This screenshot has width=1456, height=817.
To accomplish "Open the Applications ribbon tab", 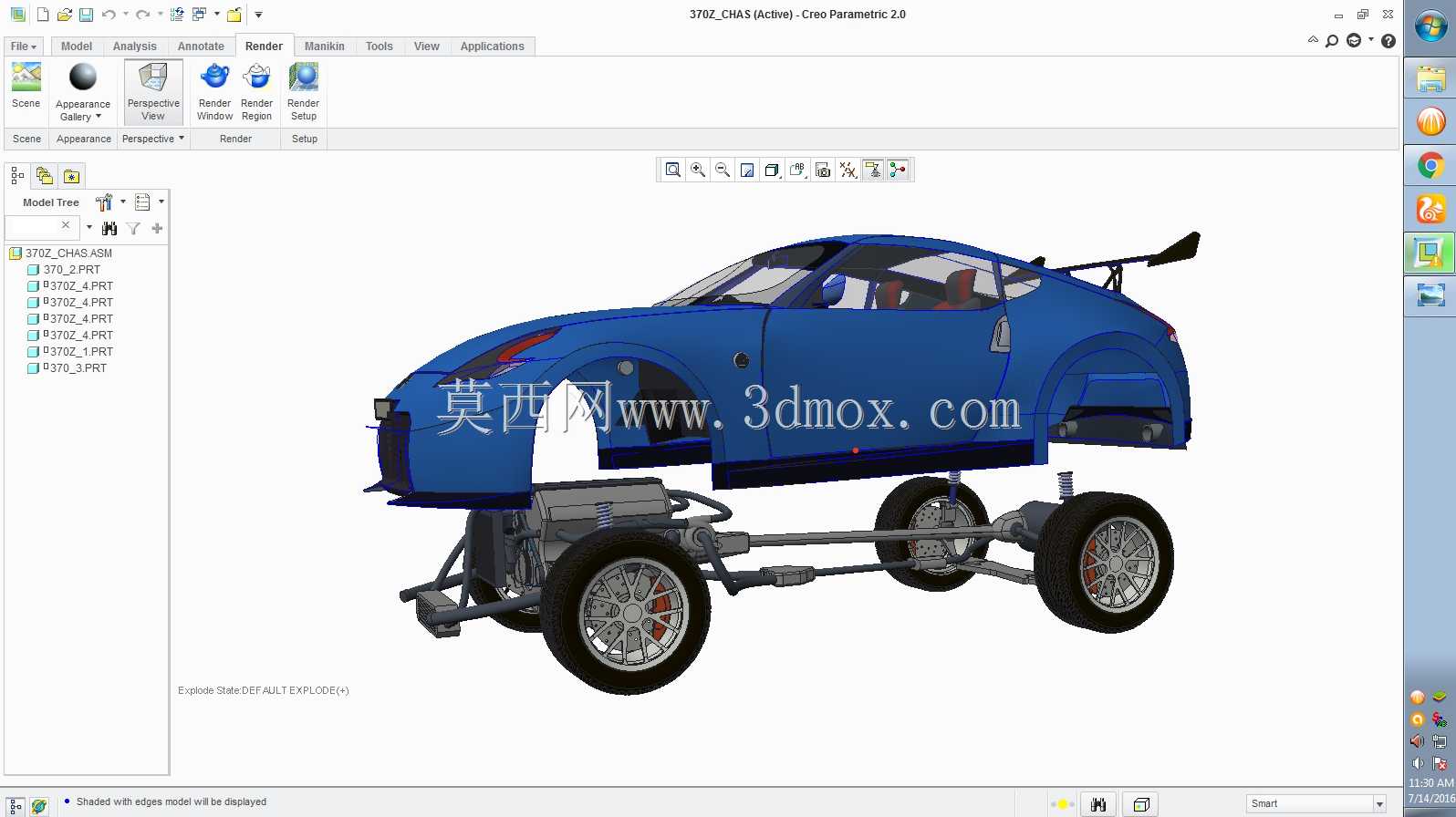I will (493, 47).
